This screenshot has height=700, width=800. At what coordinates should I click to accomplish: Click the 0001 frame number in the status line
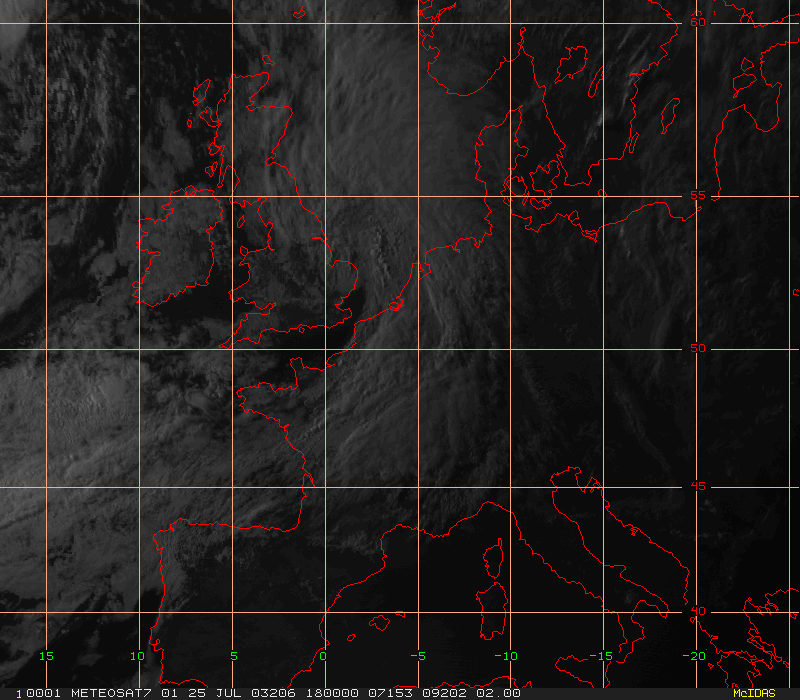click(x=43, y=693)
